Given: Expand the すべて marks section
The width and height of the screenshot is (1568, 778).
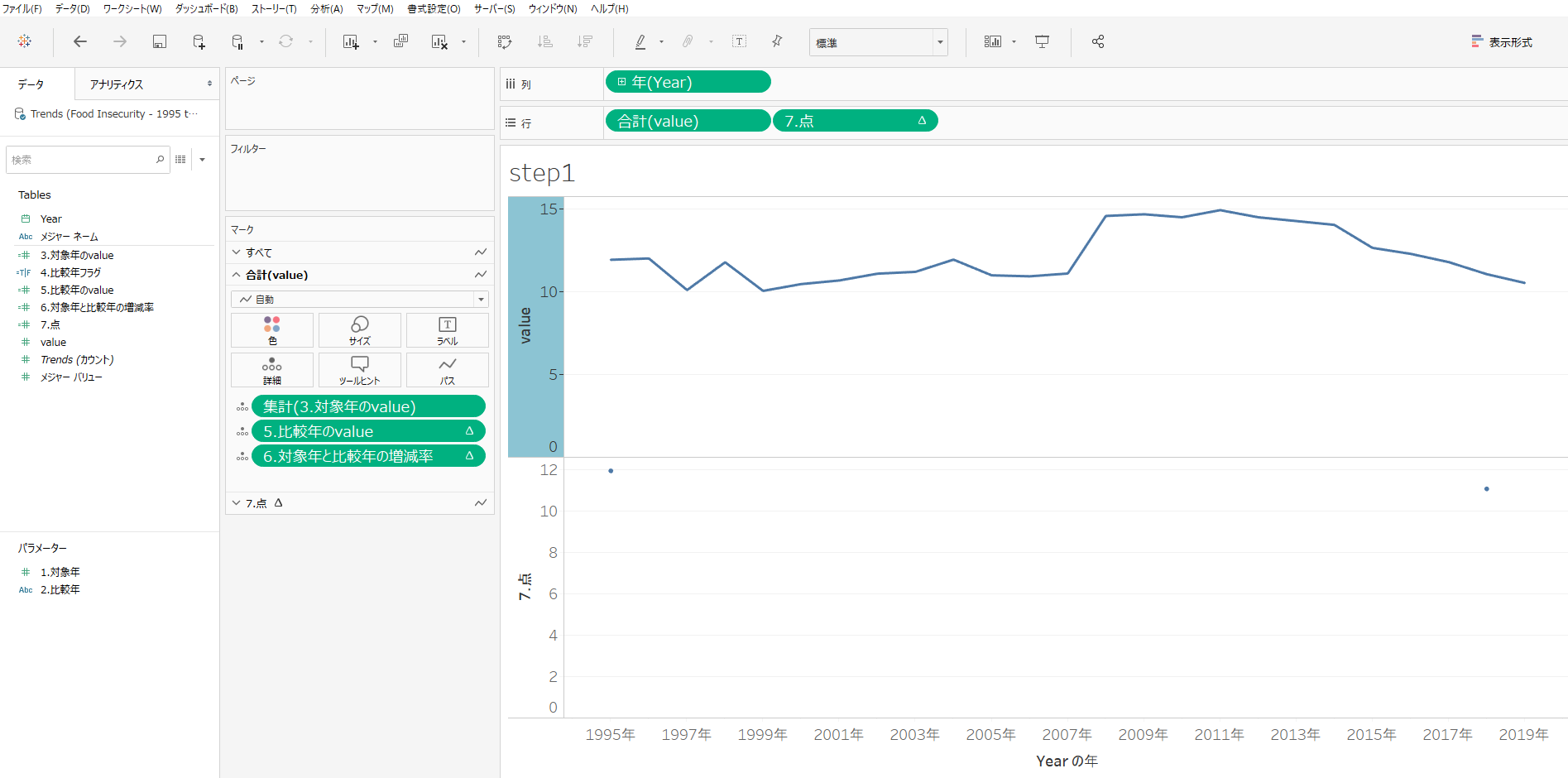Looking at the screenshot, I should pos(237,252).
